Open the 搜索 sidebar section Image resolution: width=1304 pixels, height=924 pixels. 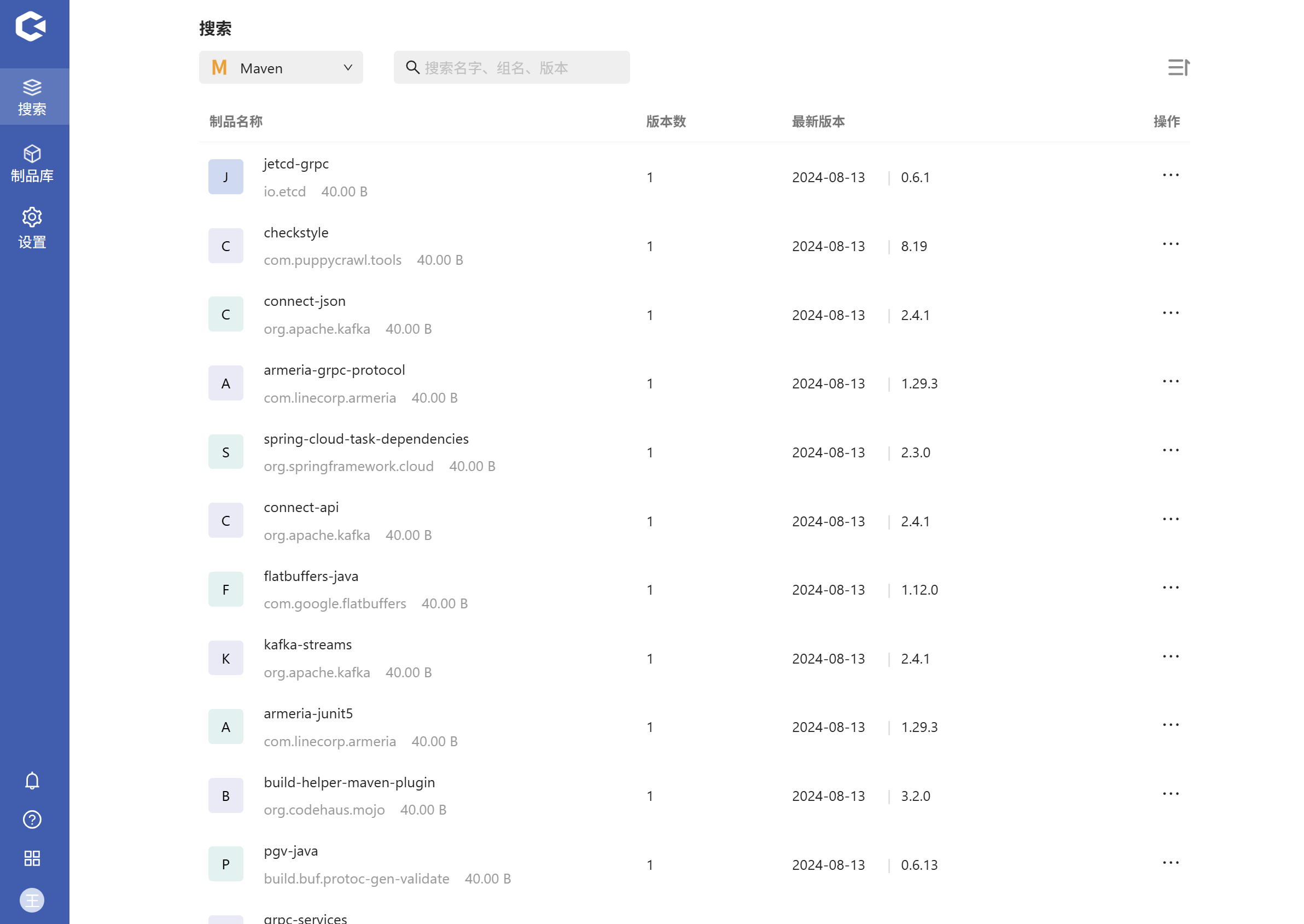[x=32, y=97]
